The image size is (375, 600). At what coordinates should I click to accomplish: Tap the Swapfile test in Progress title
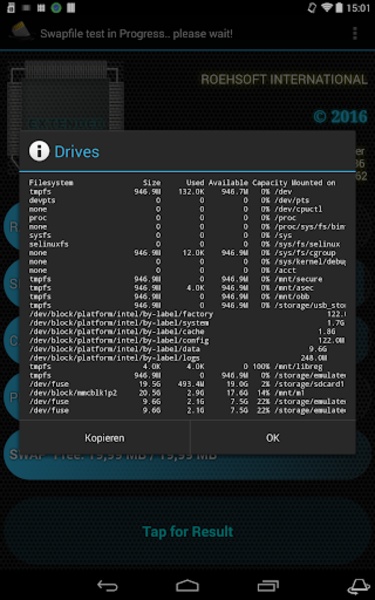[x=137, y=34]
